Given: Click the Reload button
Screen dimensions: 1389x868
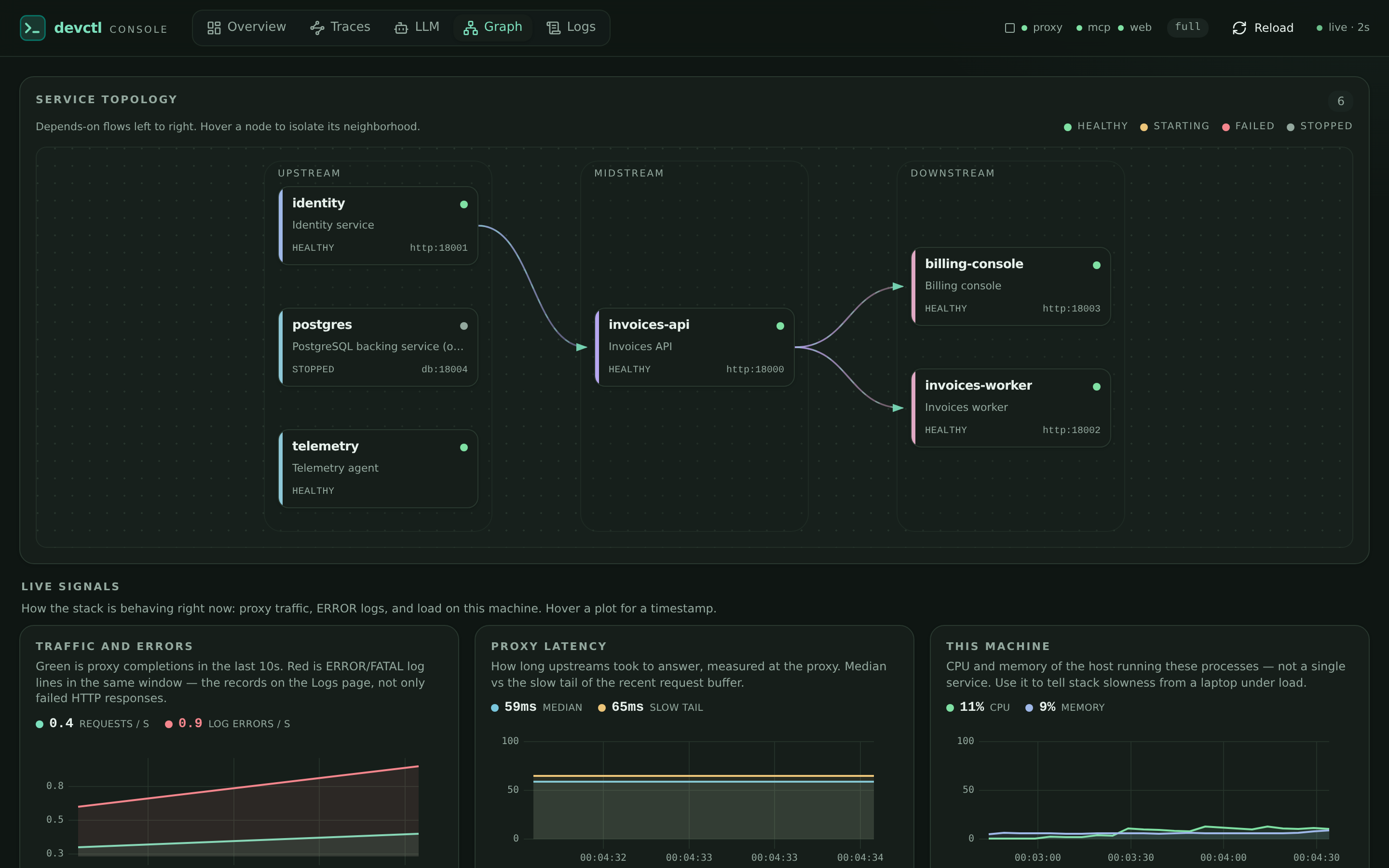Looking at the screenshot, I should tap(1263, 27).
